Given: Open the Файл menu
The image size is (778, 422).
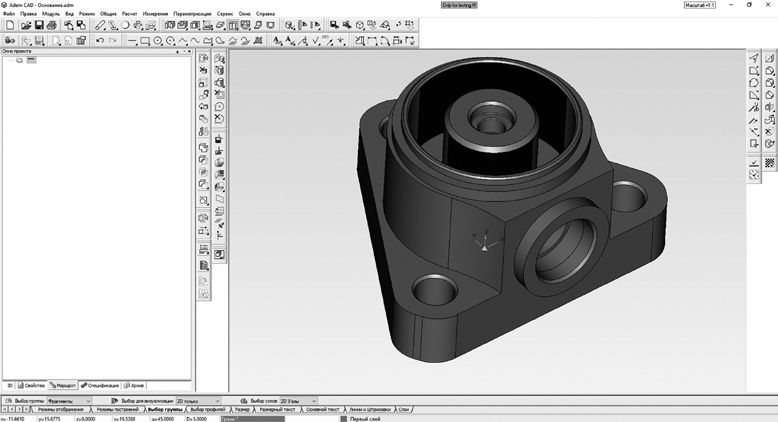Looking at the screenshot, I should click(x=9, y=14).
